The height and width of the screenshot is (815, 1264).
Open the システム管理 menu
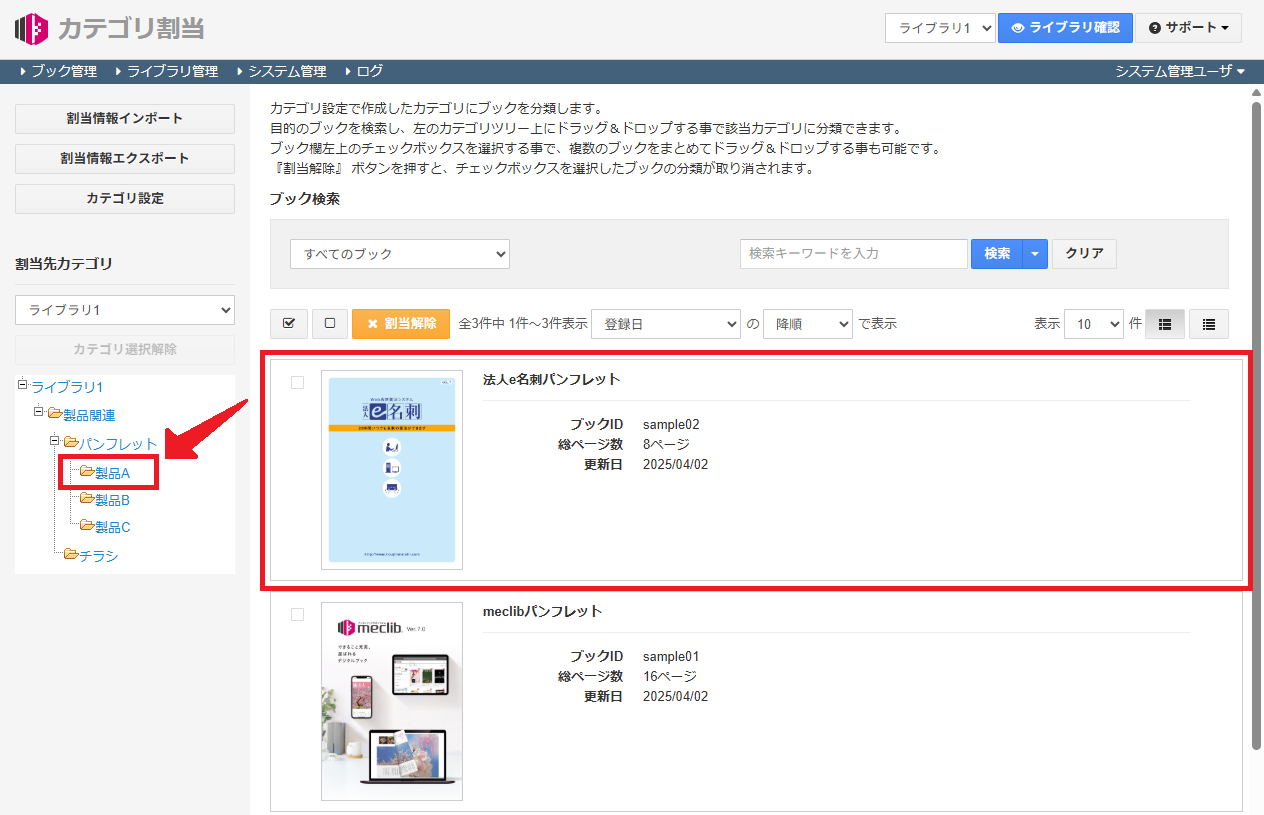tap(282, 71)
